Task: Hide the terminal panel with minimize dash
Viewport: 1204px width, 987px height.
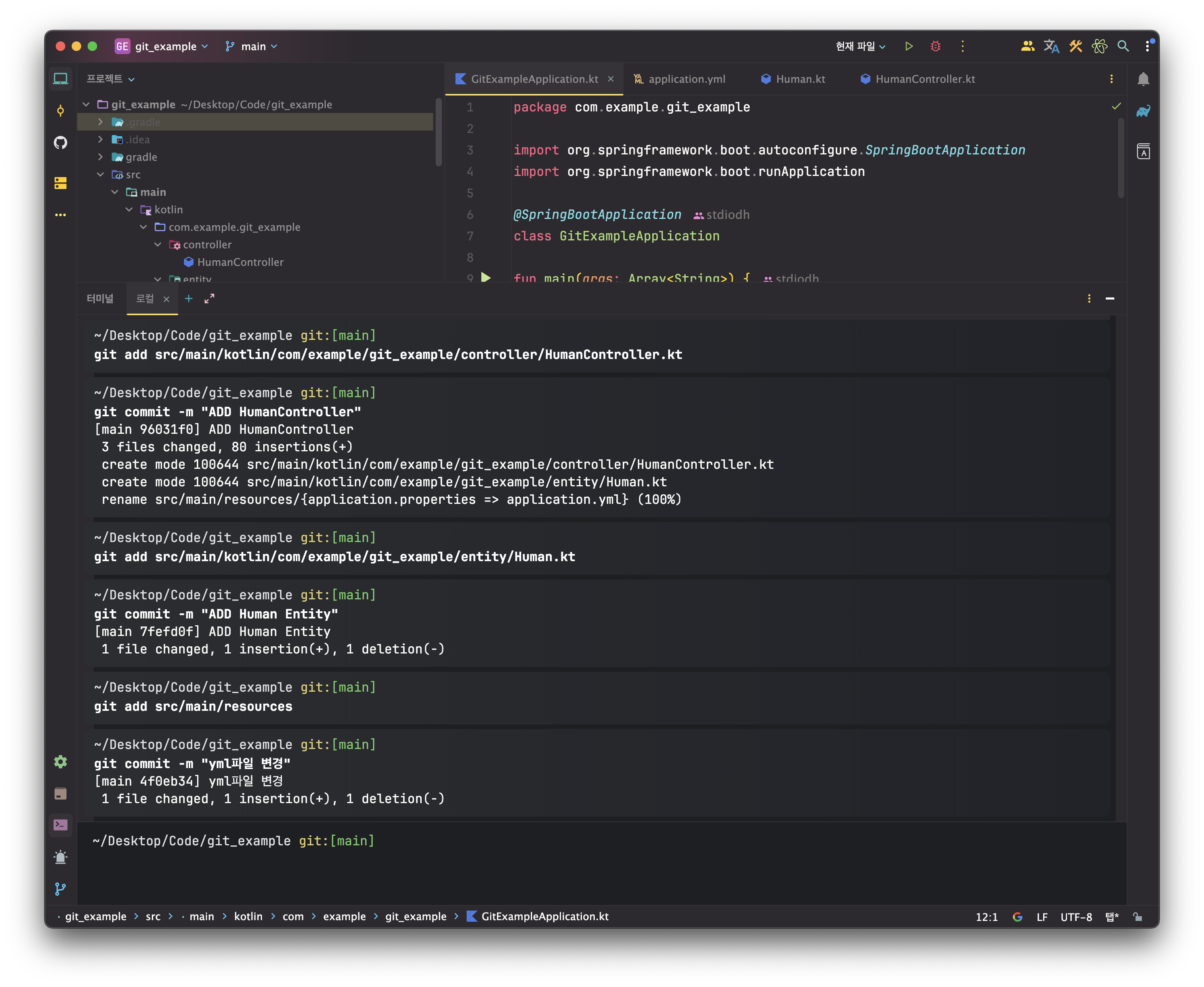Action: (1110, 298)
